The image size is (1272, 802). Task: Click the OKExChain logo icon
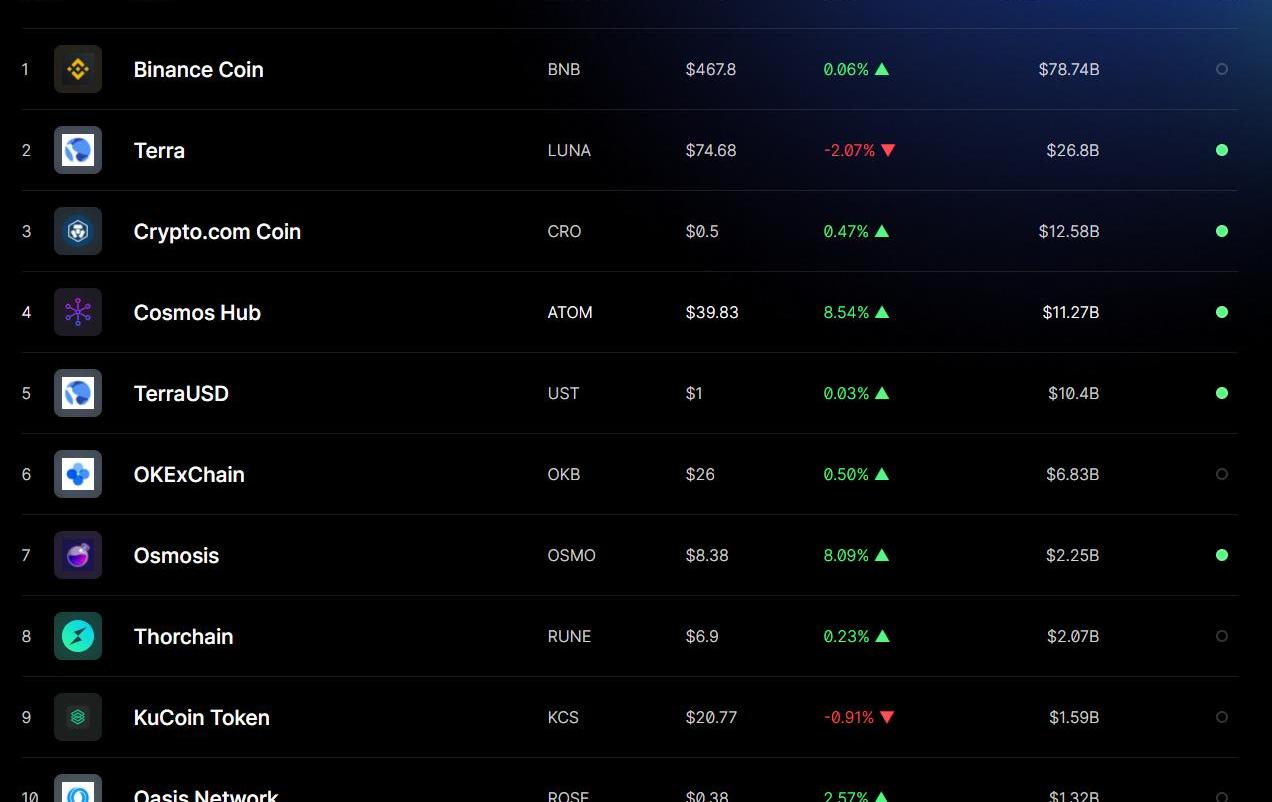pyautogui.click(x=78, y=474)
